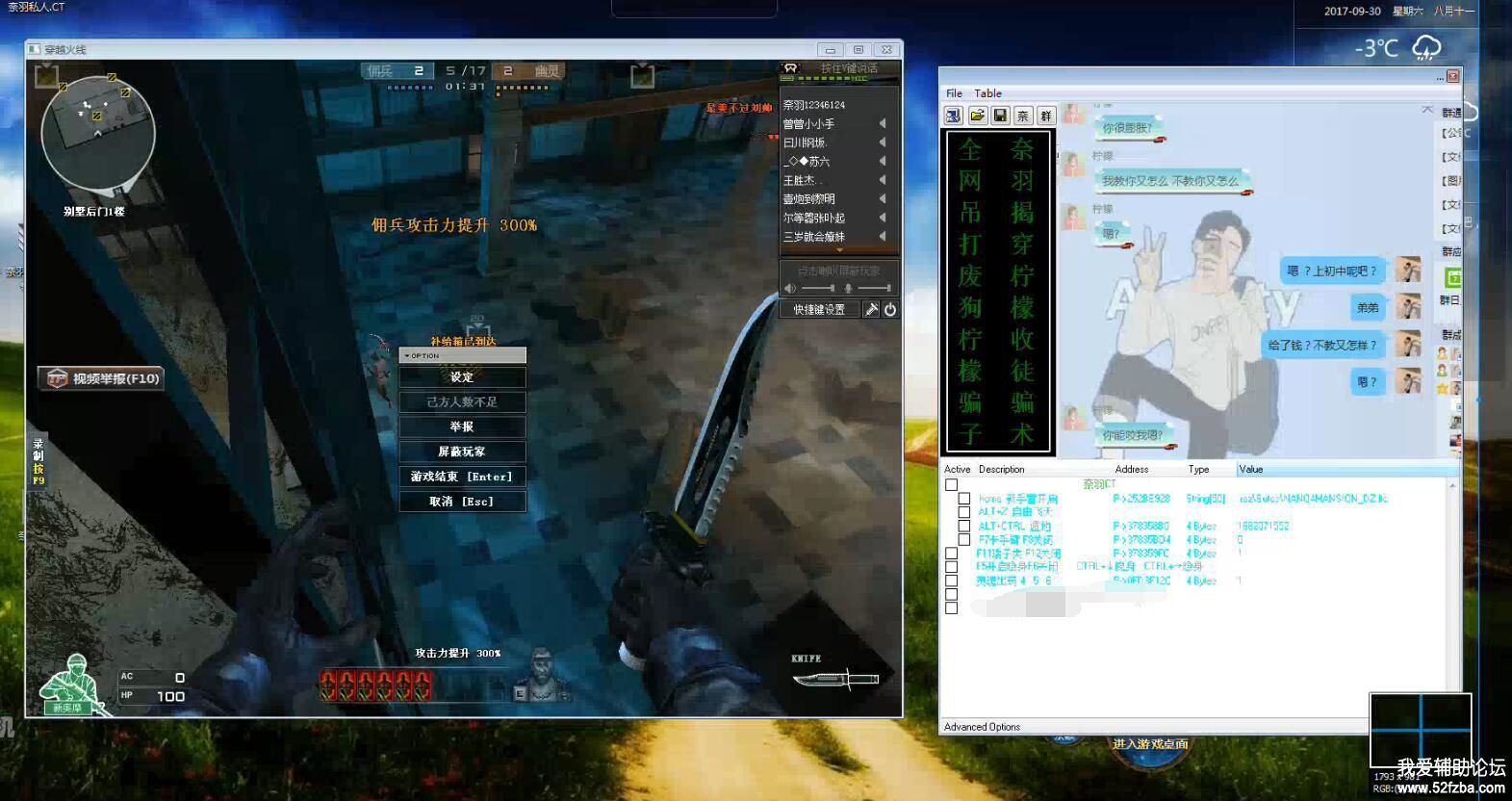Click the Type column header
Screen dimensions: 1512x801
pyautogui.click(x=1198, y=469)
